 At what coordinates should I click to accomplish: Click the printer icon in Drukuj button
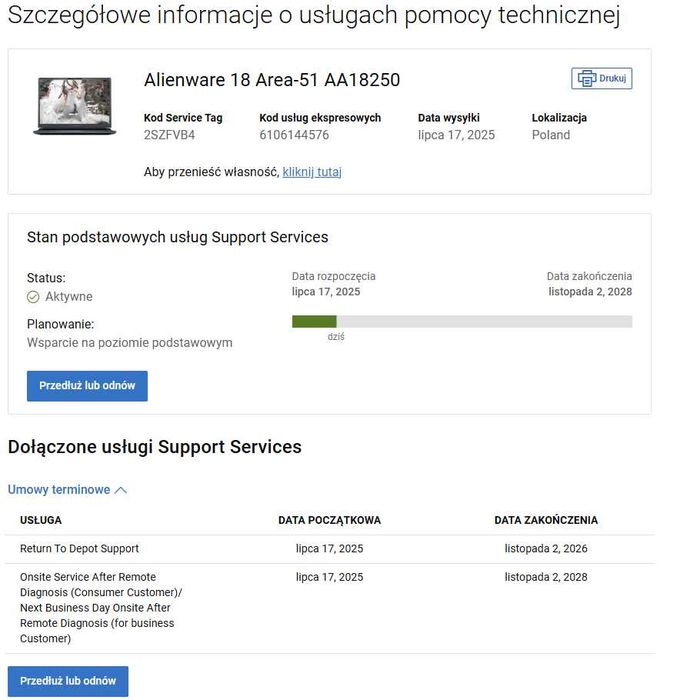(x=587, y=79)
